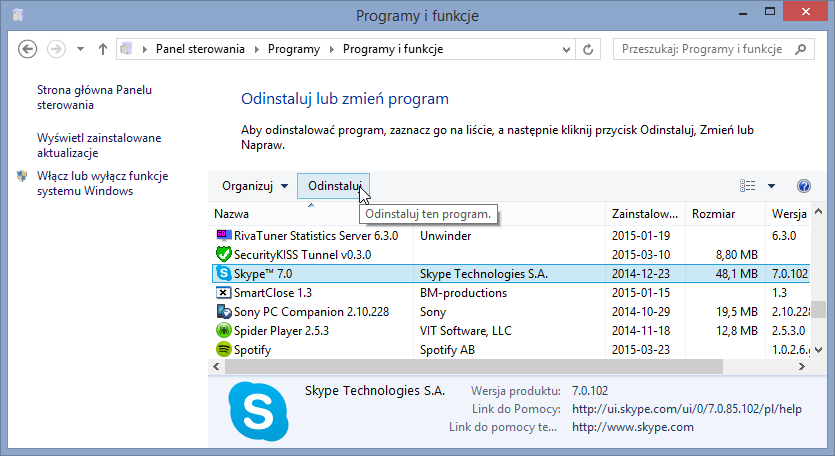Click the Odinstaluj button
Screen dimensions: 835x456
(x=333, y=186)
